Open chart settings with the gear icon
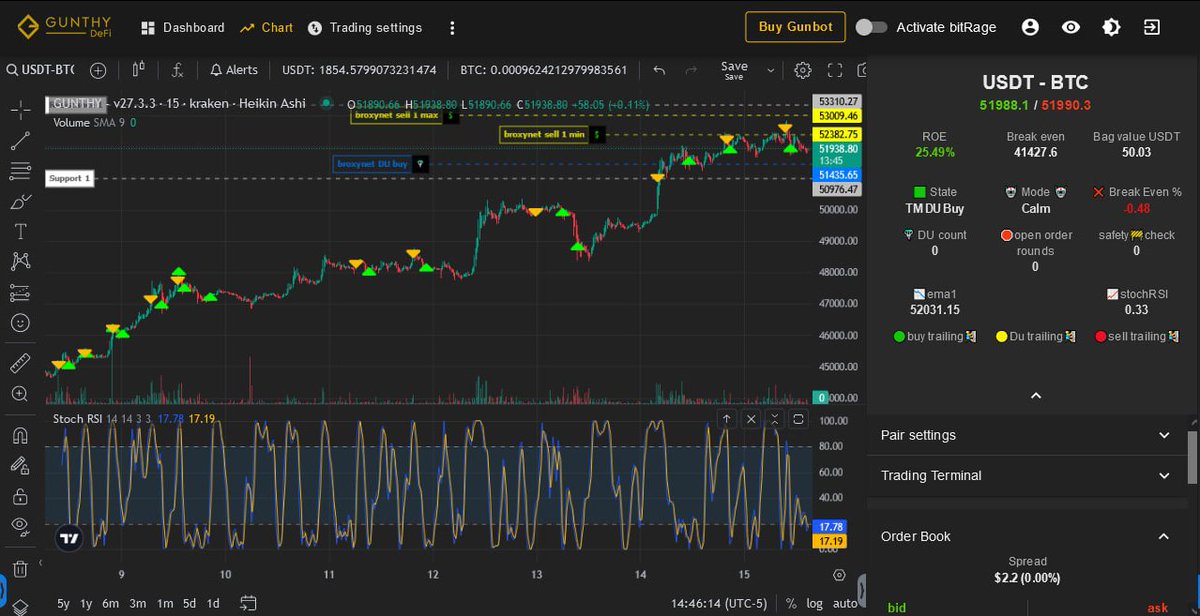 point(802,70)
